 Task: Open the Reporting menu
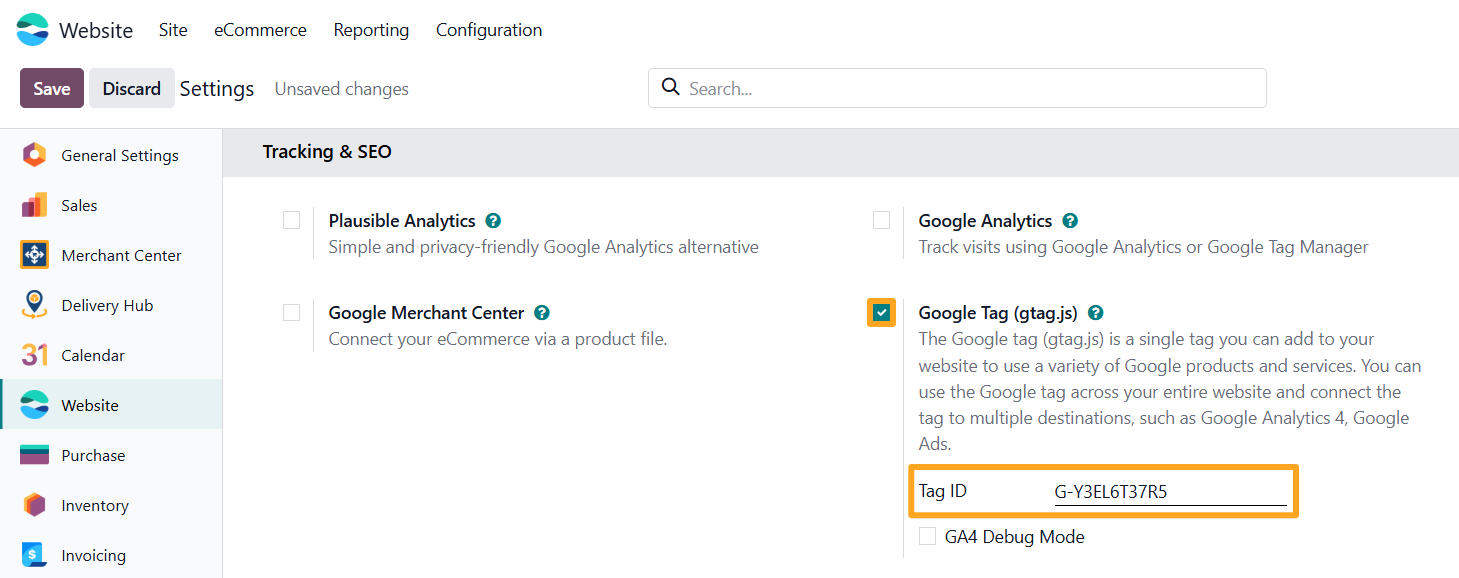[x=371, y=30]
